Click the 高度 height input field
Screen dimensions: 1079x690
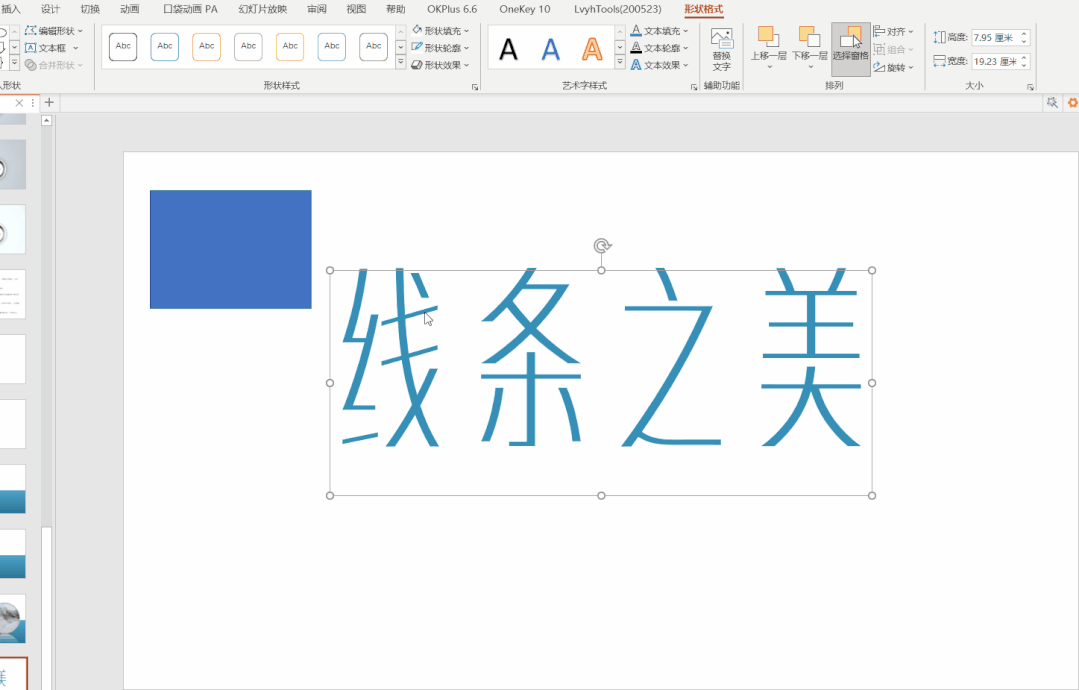point(994,37)
